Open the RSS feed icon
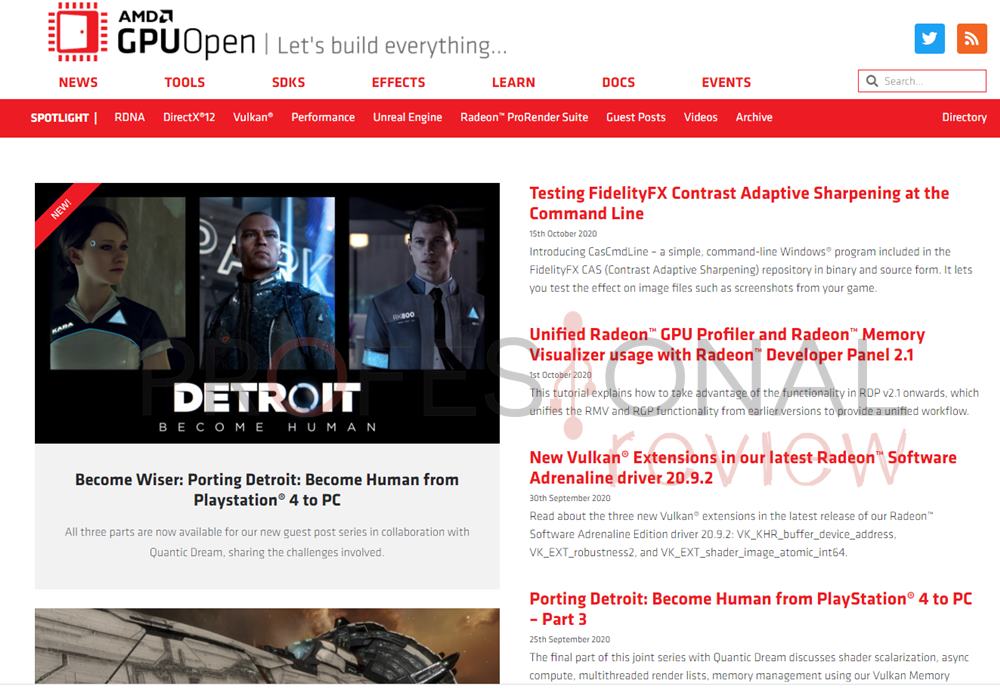The image size is (1000, 689). (x=971, y=39)
